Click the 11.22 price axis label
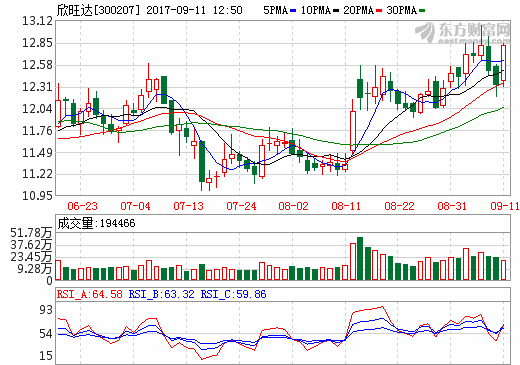 (37, 174)
